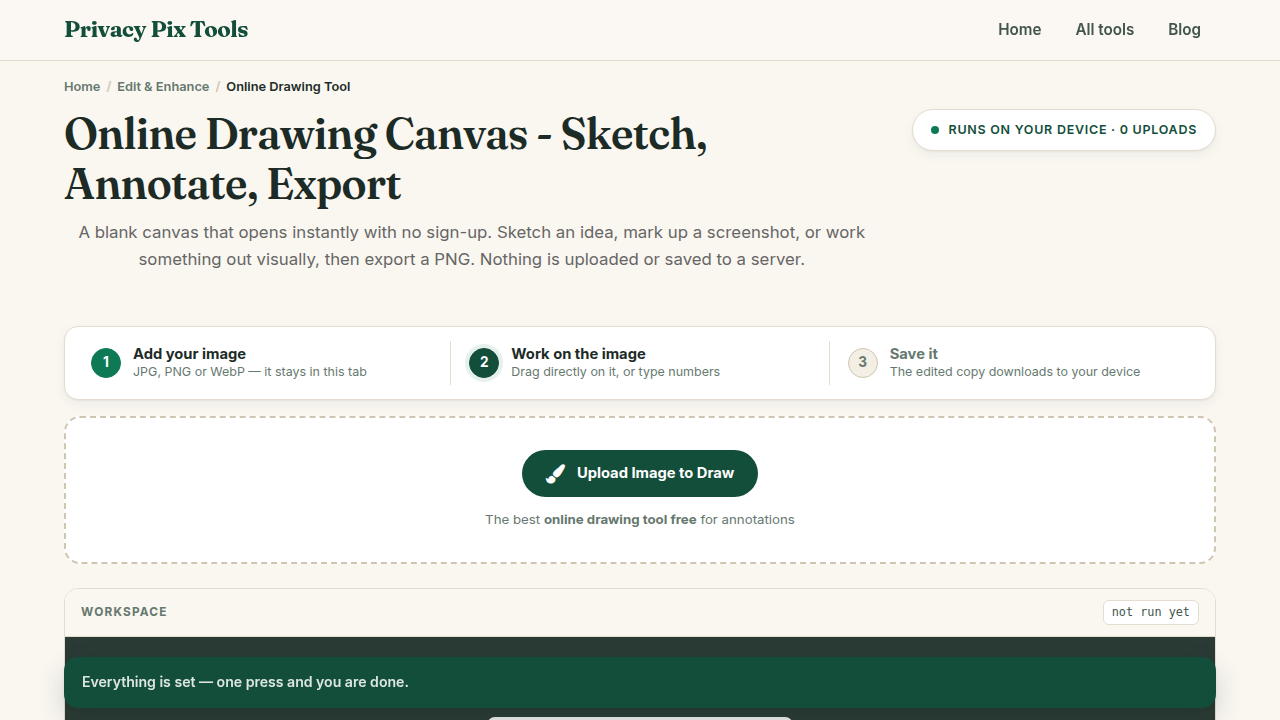The image size is (1280, 720).
Task: Select step 1 number circle
Action: point(106,363)
